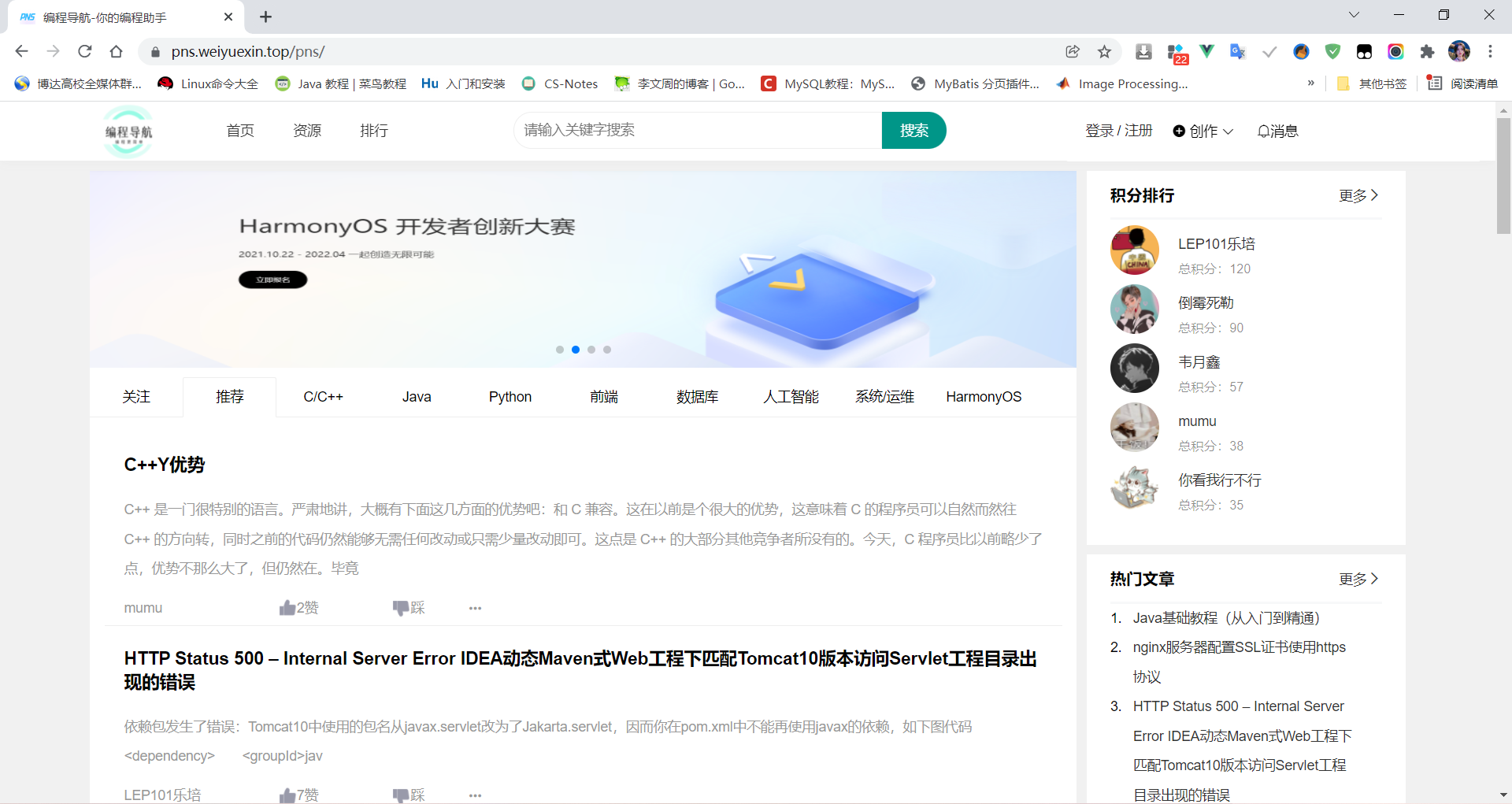This screenshot has width=1512, height=804.
Task: Expand the 创作 dropdown
Action: 1203,131
